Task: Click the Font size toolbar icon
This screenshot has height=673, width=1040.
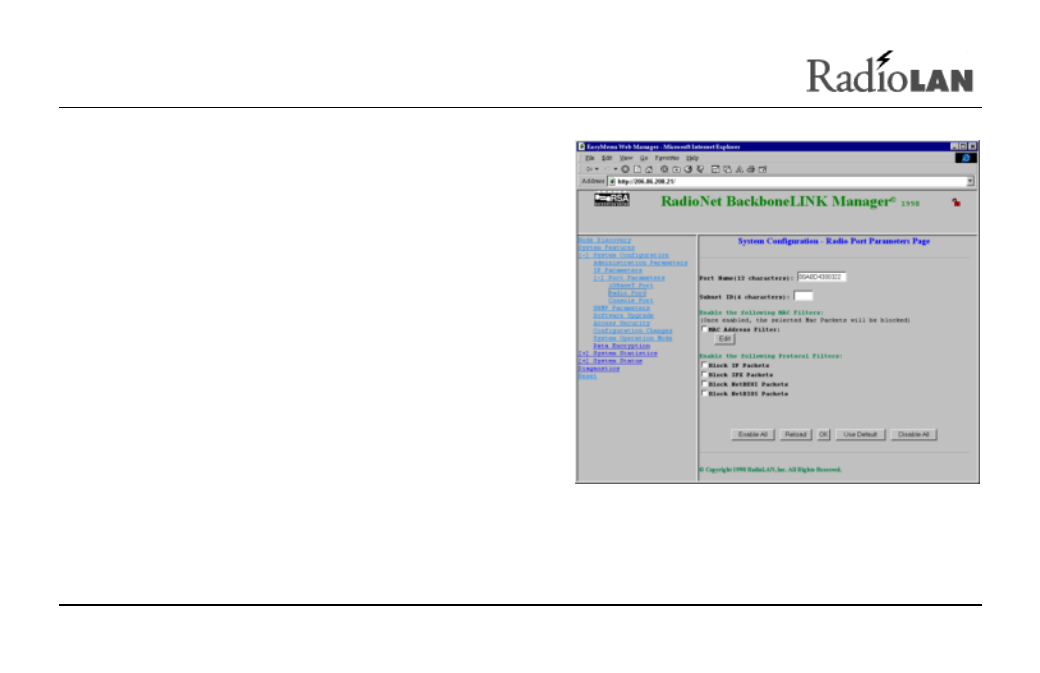Action: pos(740,169)
